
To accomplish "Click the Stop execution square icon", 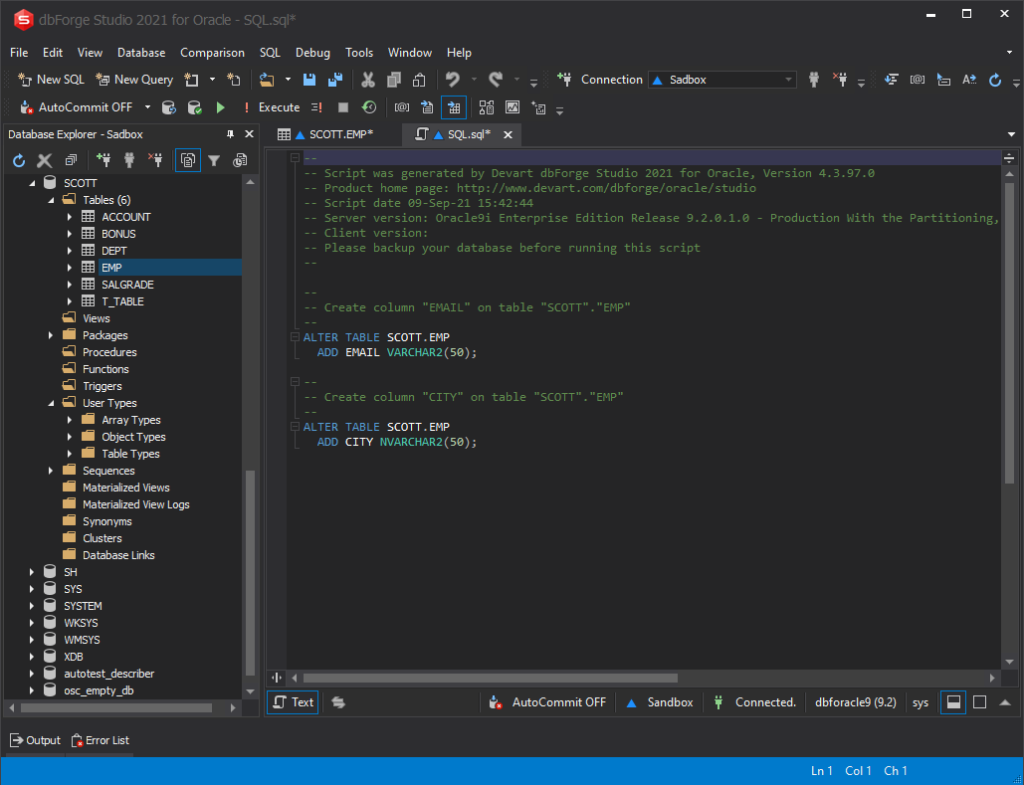I will (343, 107).
